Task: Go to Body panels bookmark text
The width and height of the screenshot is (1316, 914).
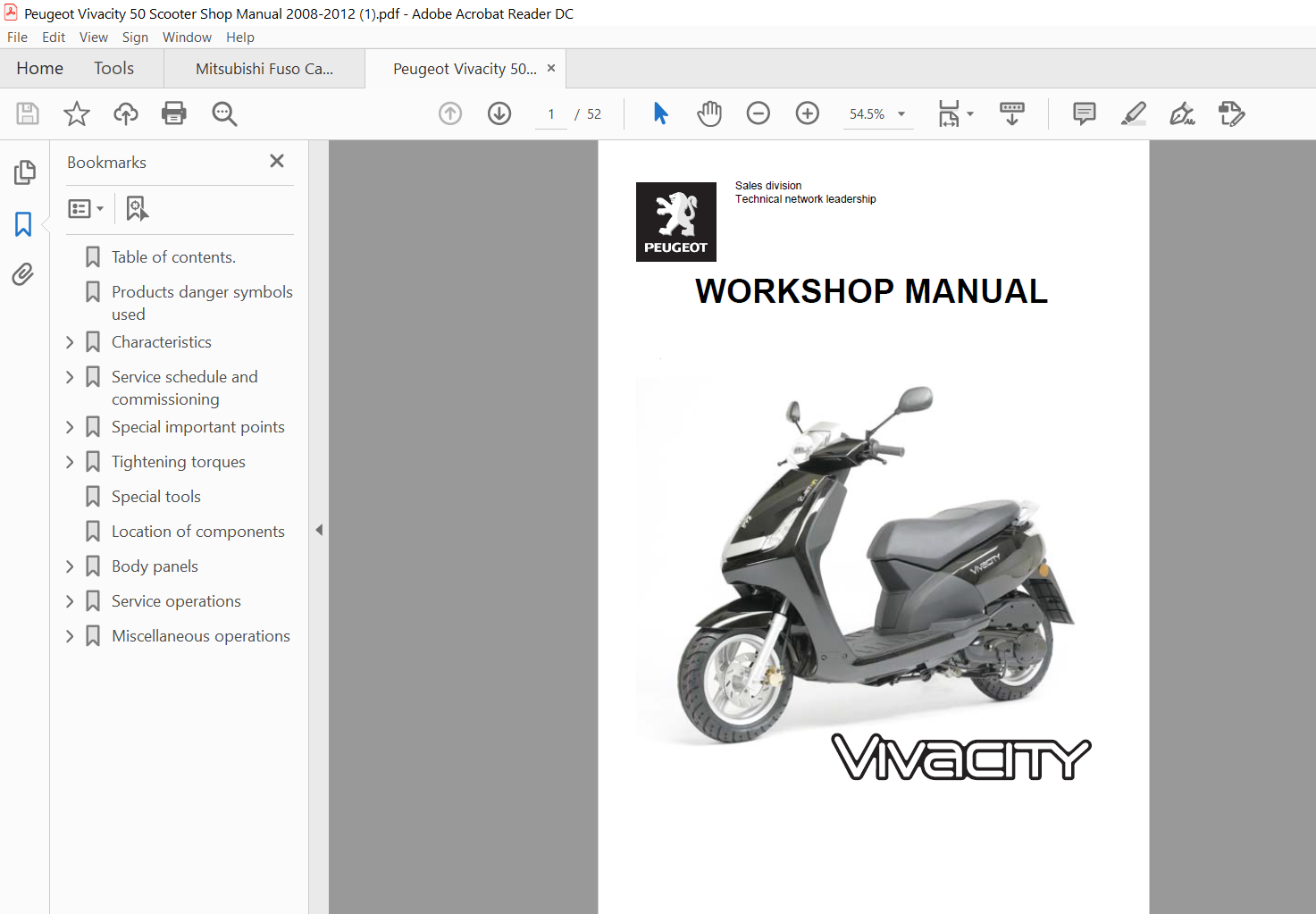Action: tap(155, 566)
